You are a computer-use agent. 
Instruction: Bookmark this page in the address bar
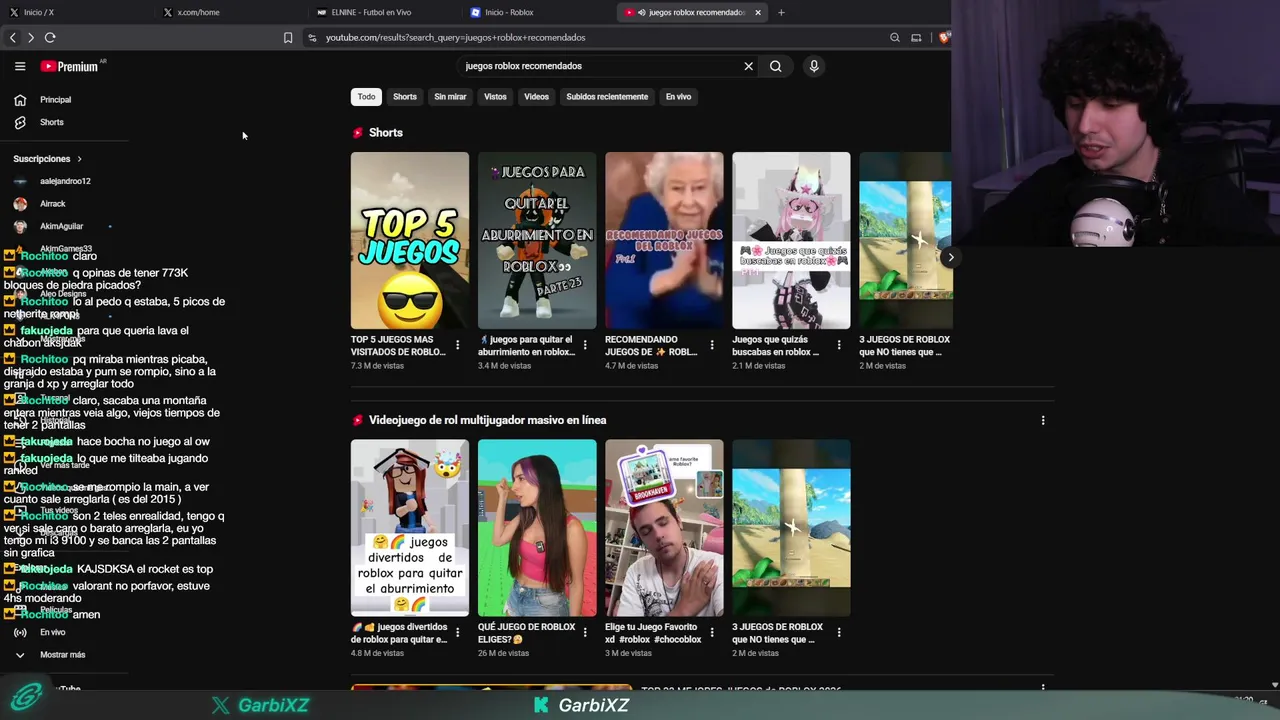tap(288, 37)
